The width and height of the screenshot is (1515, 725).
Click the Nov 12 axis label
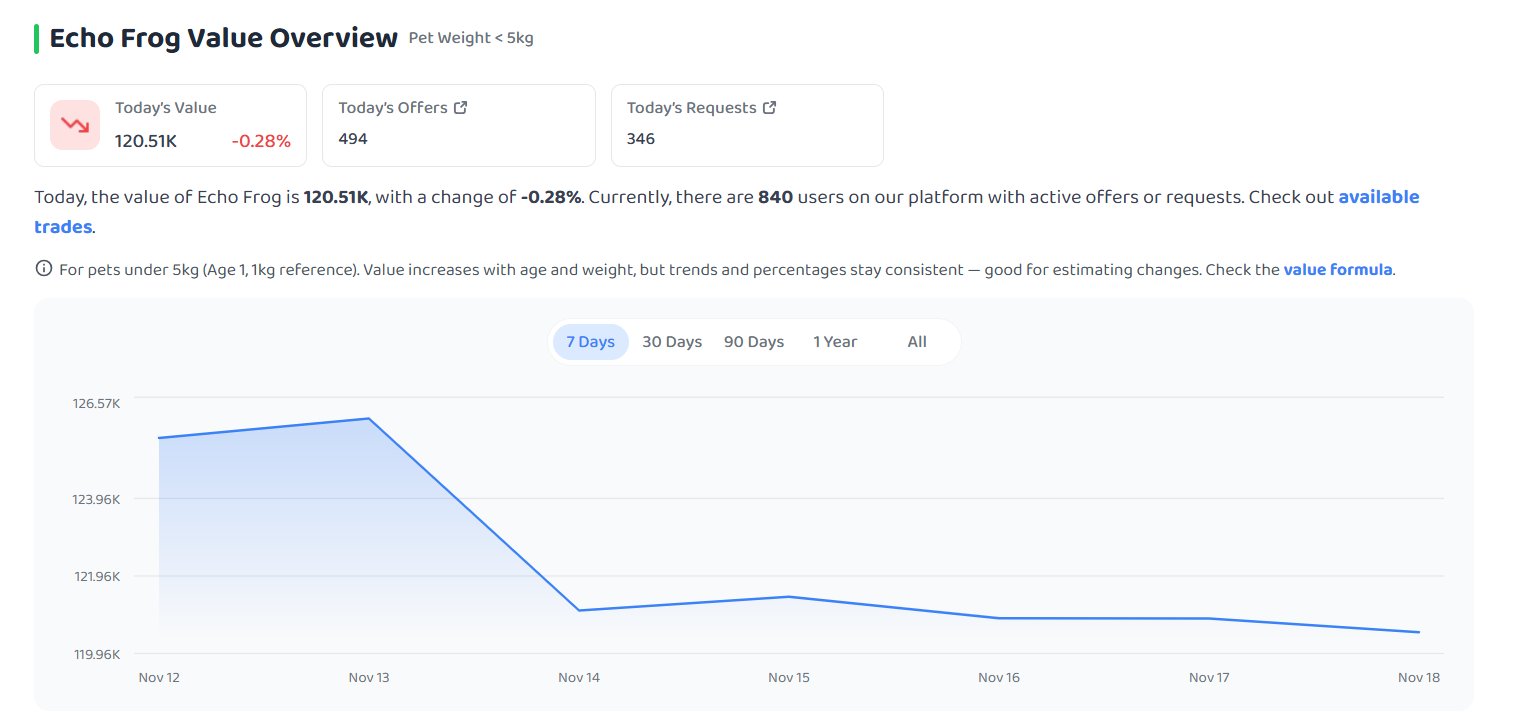click(x=159, y=678)
